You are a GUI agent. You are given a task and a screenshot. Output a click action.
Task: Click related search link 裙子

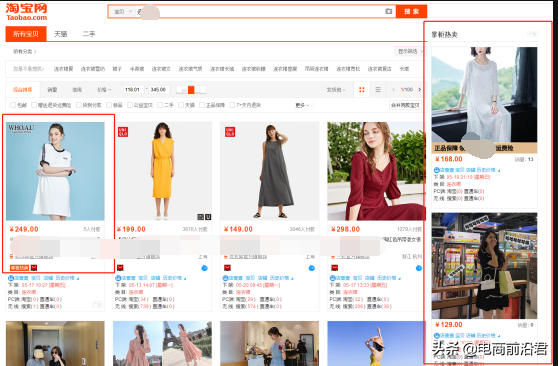(117, 69)
